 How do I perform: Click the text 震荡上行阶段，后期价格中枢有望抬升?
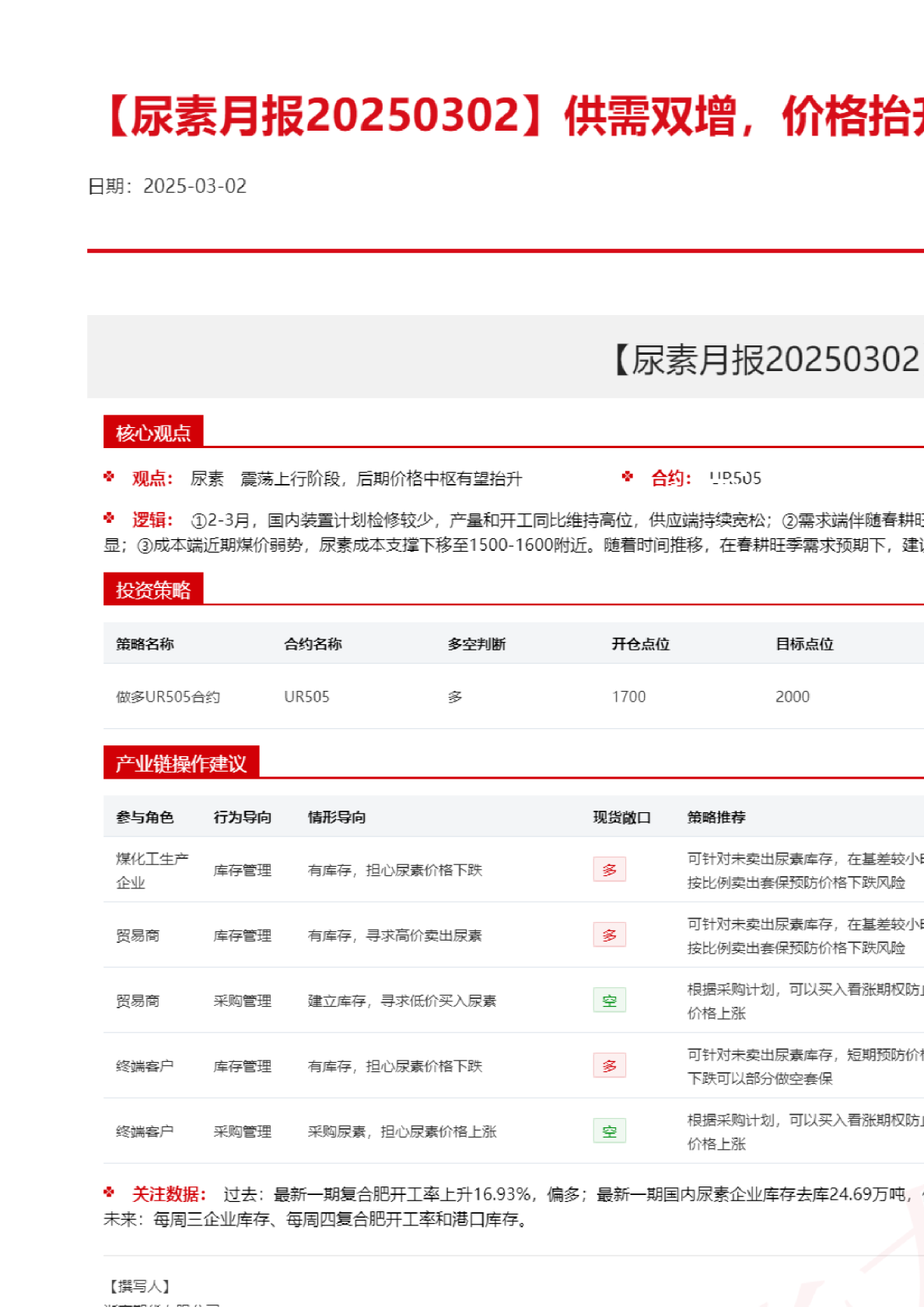point(381,478)
